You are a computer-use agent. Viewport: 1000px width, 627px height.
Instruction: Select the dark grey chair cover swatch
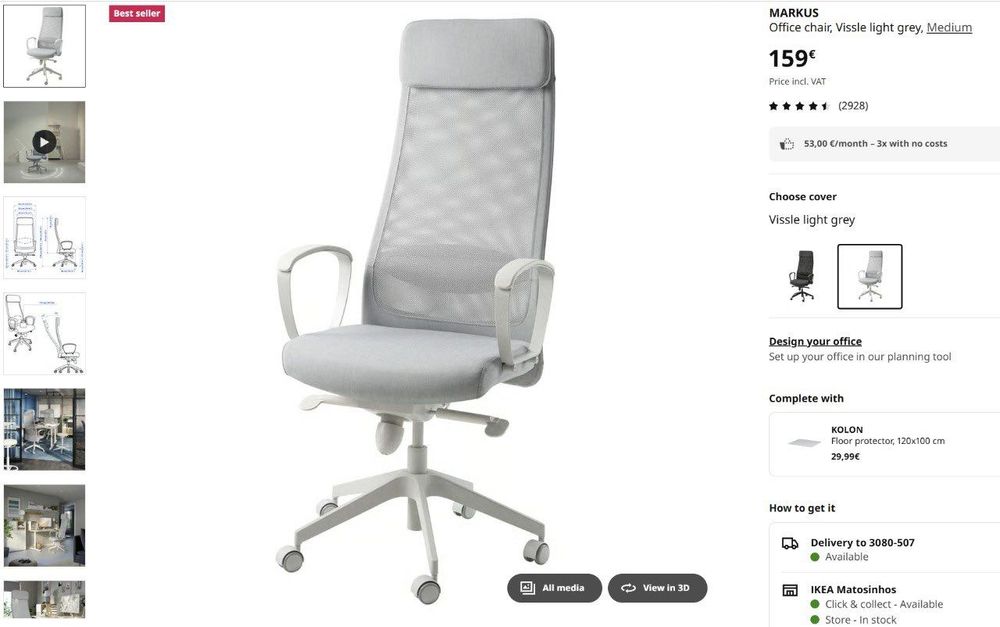point(802,276)
